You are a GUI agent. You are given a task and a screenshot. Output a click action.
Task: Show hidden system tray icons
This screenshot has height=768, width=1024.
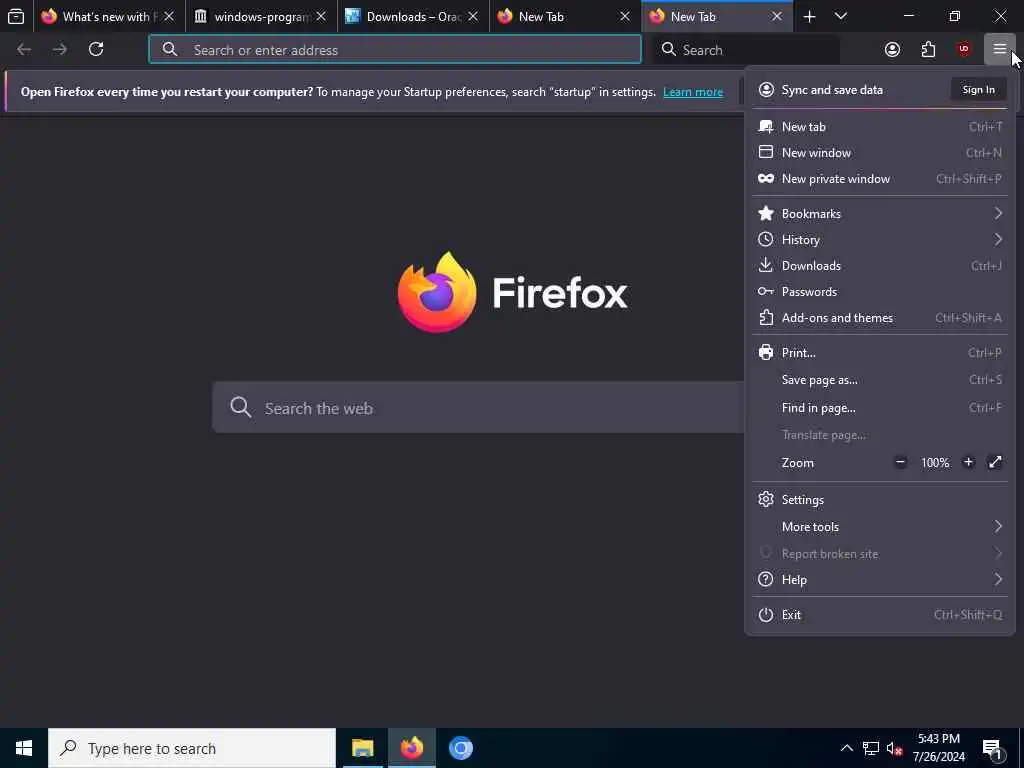pyautogui.click(x=846, y=748)
